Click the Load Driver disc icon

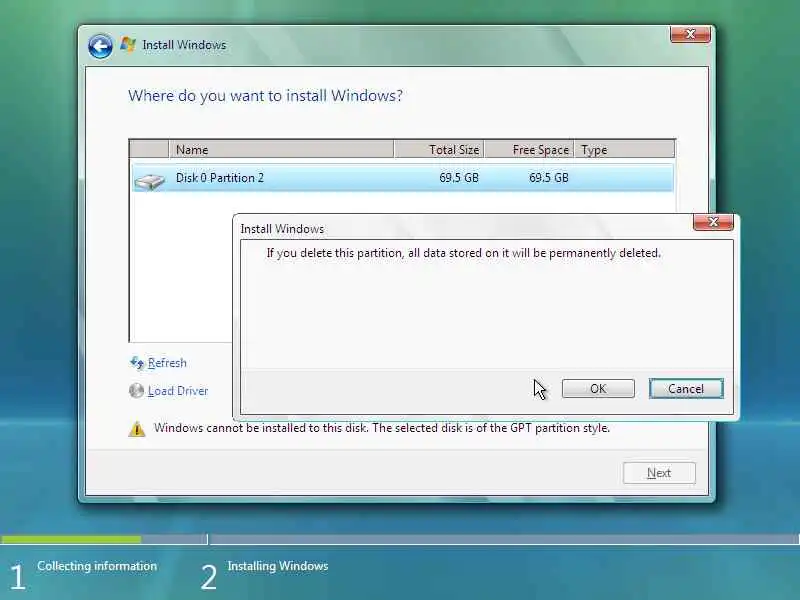[136, 391]
